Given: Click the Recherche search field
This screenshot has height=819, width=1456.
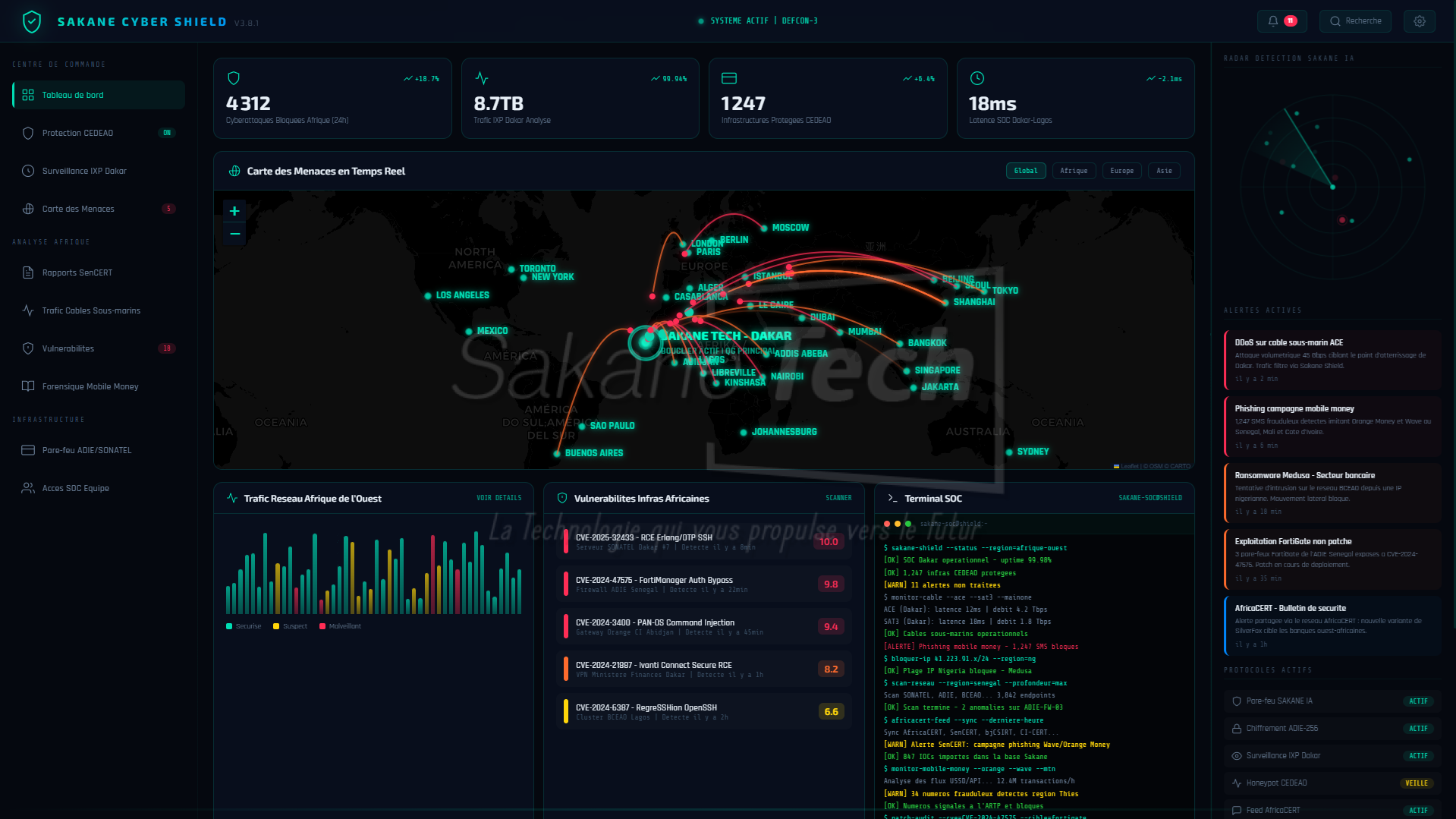Looking at the screenshot, I should click(1355, 21).
